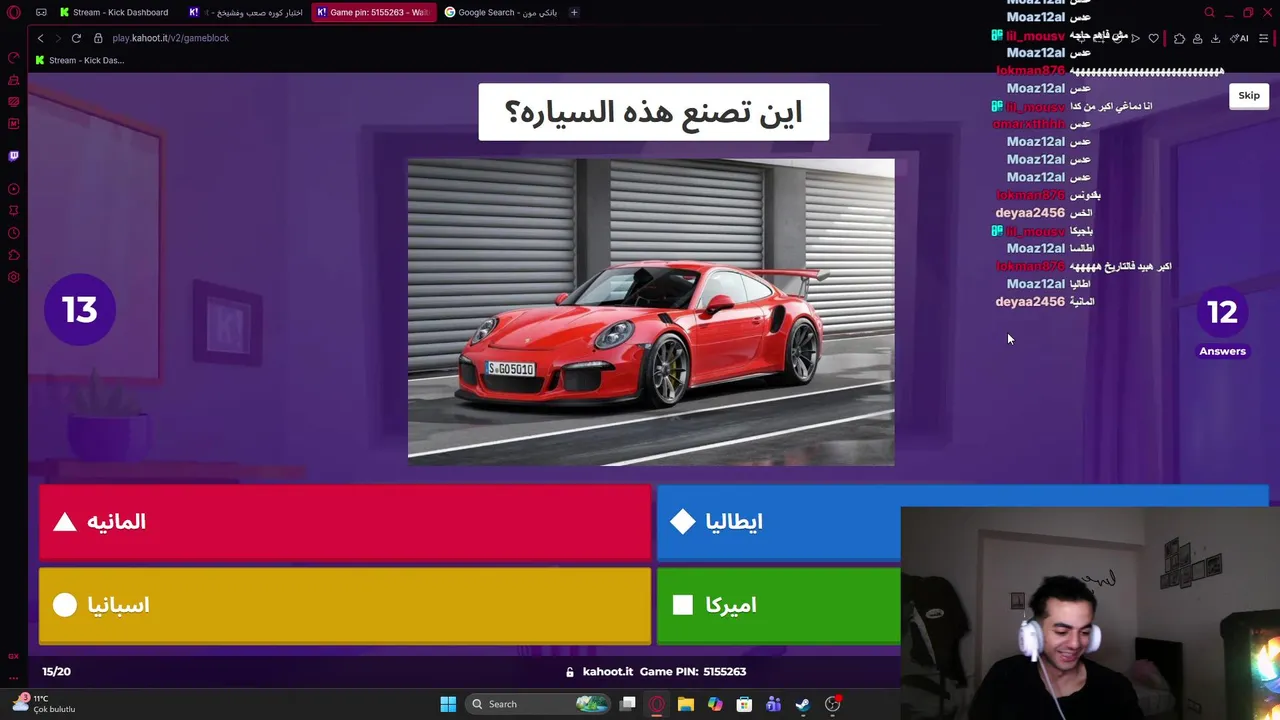The image size is (1280, 720).
Task: Open Steam from the taskbar
Action: (803, 704)
